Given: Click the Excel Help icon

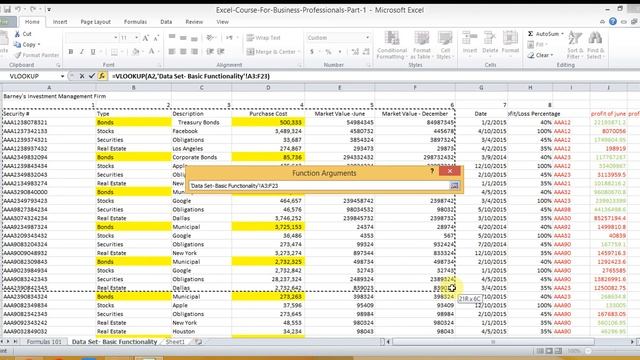Looking at the screenshot, I should [613, 22].
